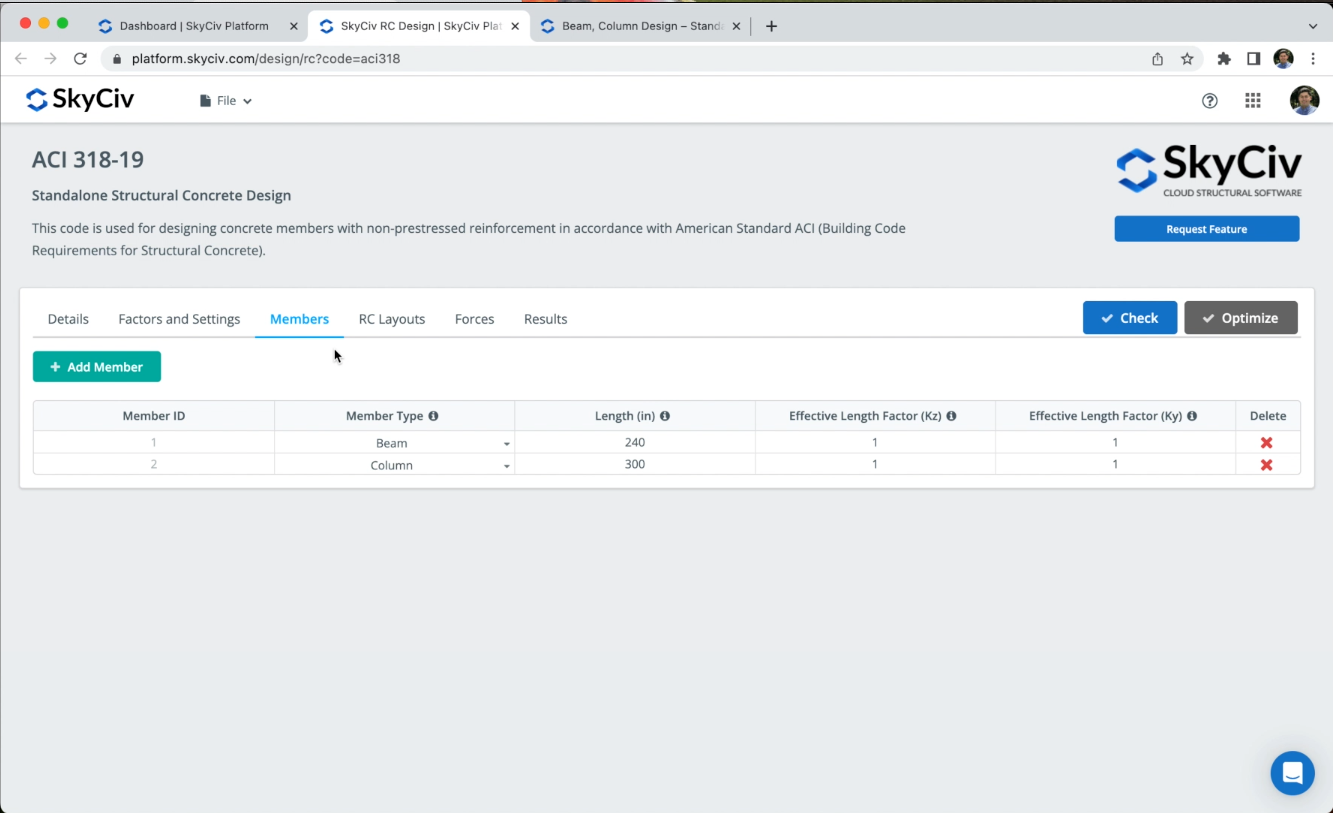Open the help question mark icon
The height and width of the screenshot is (813, 1333).
click(1209, 100)
